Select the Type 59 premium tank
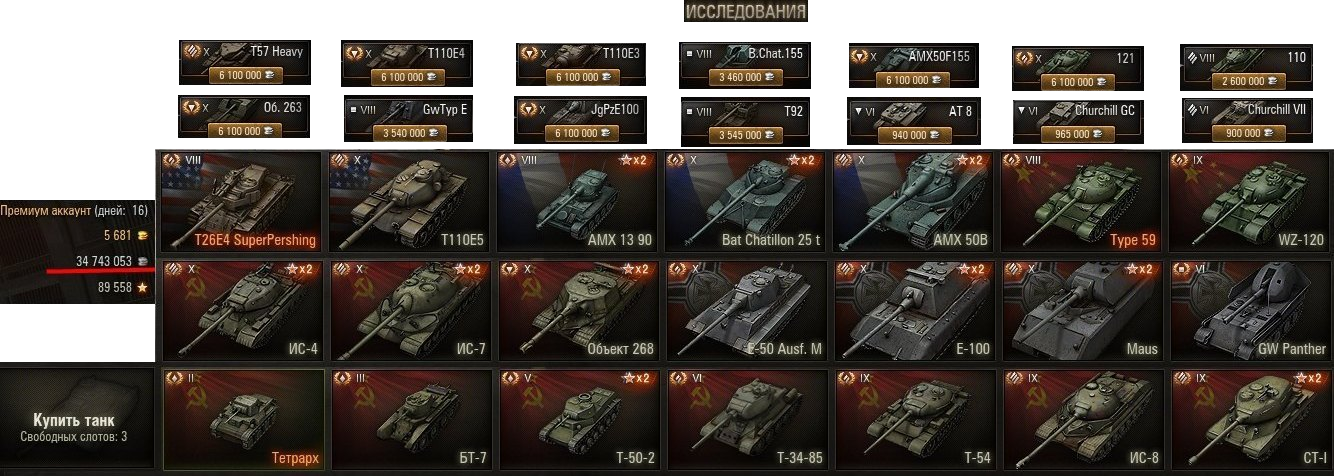 click(1082, 203)
